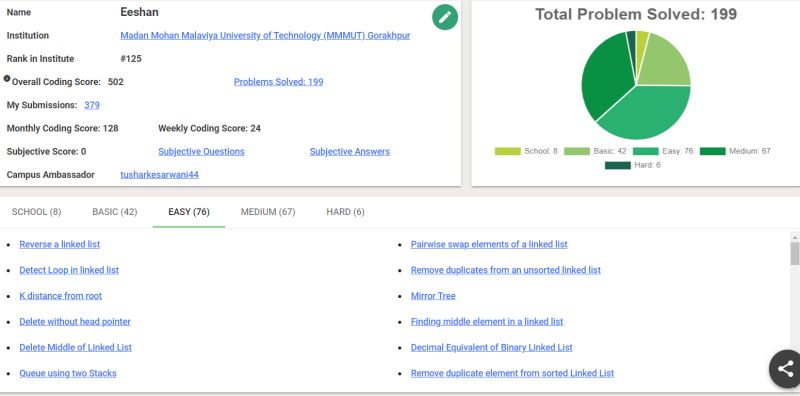Screen dimensions: 800x396
Task: Open the Subjective Questions link
Action: [201, 152]
